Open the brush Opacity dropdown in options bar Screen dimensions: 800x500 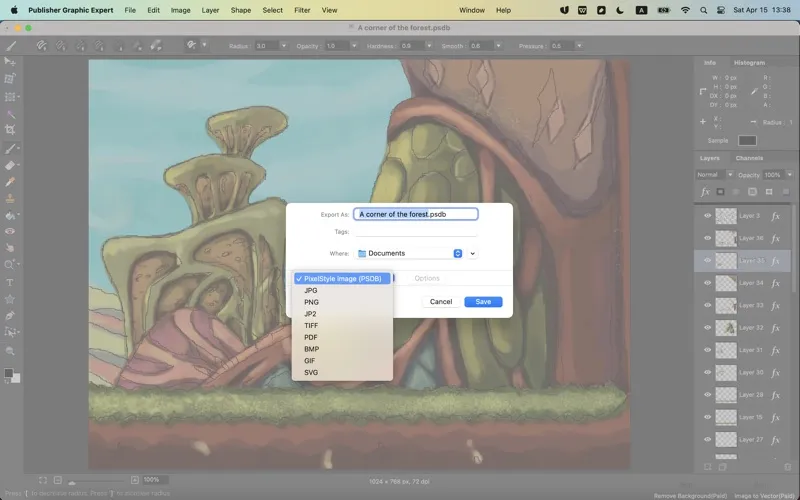click(354, 46)
